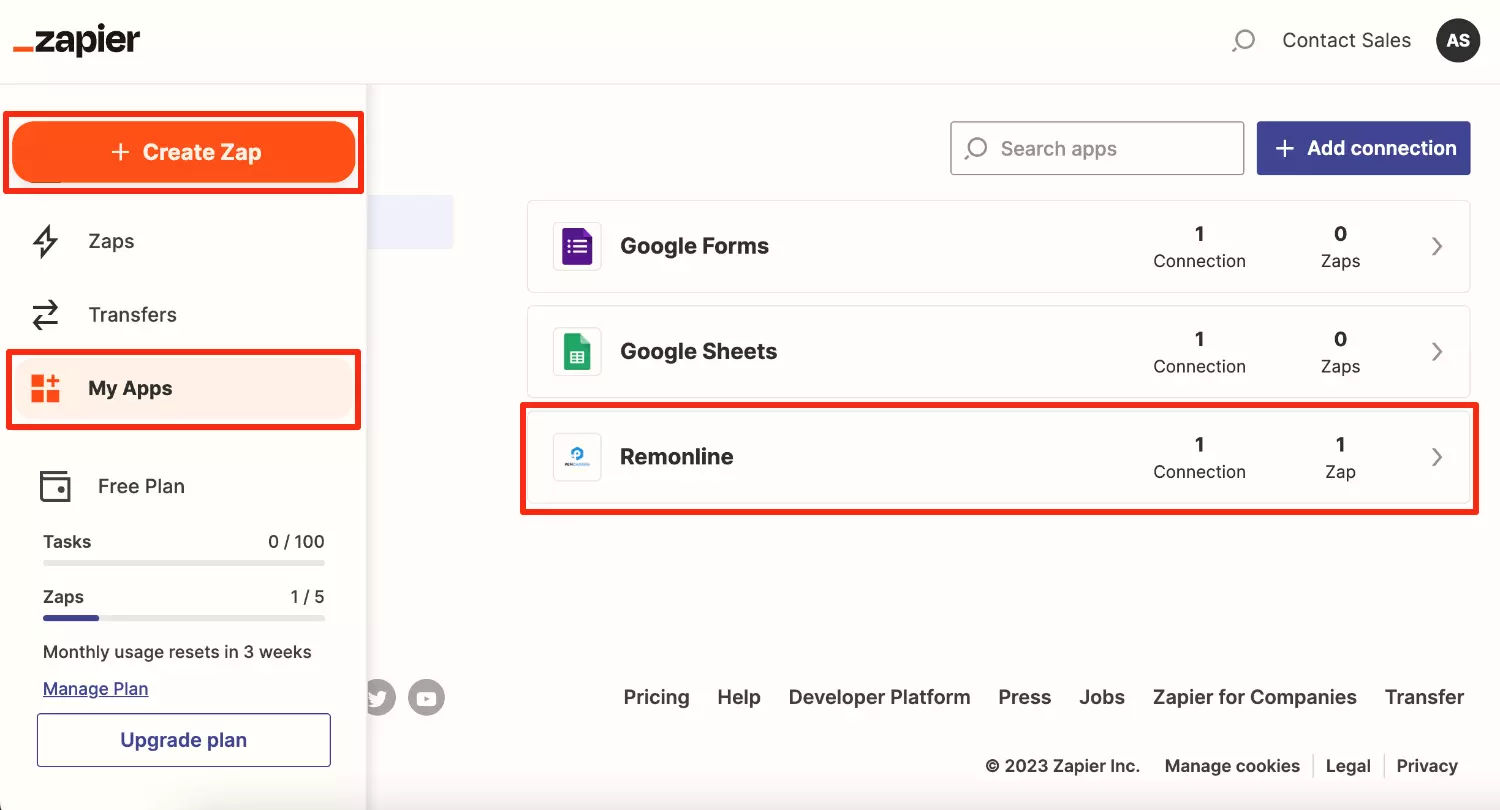
Task: Click Google Sheets' 1 Connection count
Action: (1199, 351)
